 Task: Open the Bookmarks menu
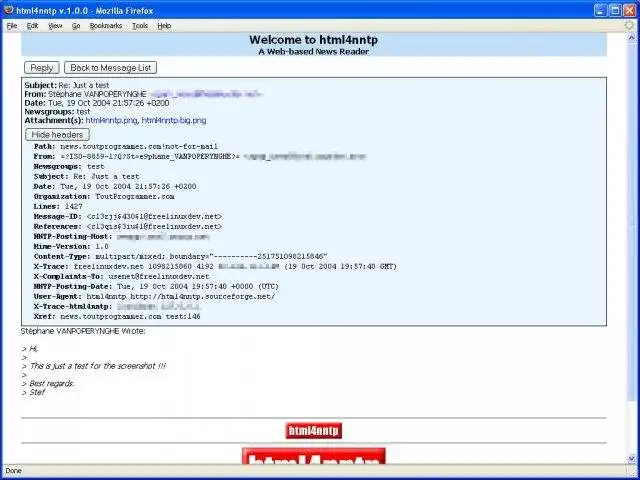(x=105, y=25)
